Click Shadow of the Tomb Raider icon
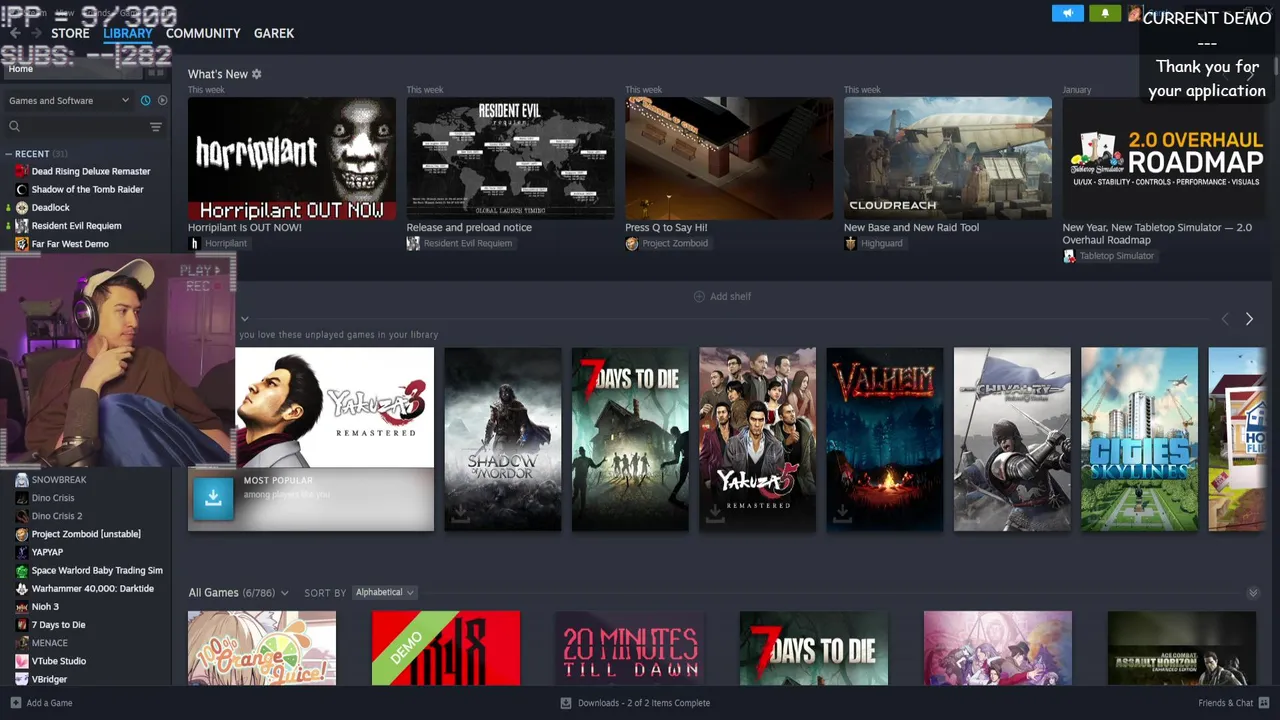The height and width of the screenshot is (720, 1280). 22,189
